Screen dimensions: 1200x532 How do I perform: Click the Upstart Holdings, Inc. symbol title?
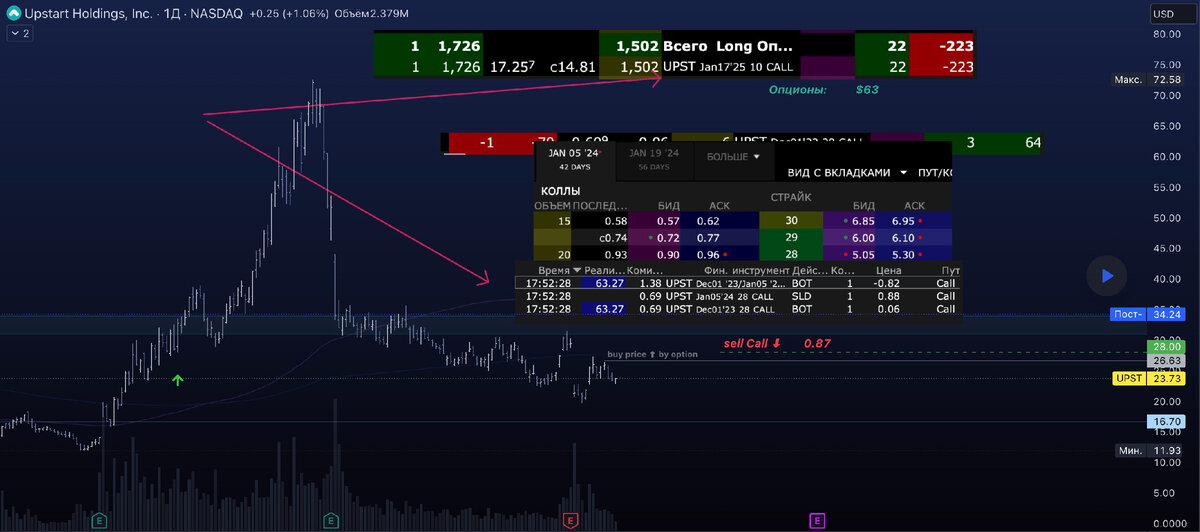[x=90, y=15]
